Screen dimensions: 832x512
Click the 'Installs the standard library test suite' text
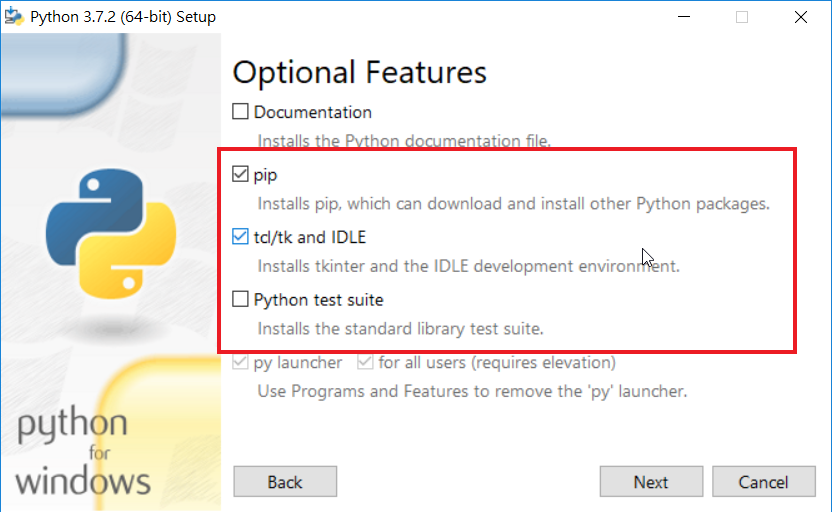400,328
